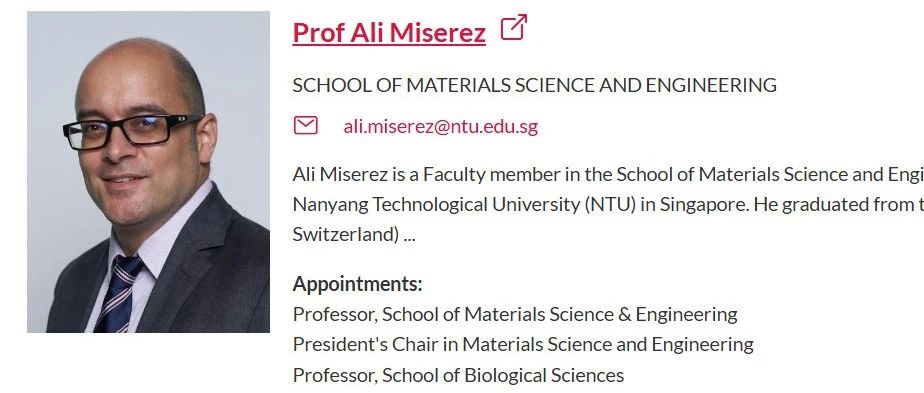Select the President's Chair in Materials Science line
Image resolution: width=924 pixels, height=393 pixels.
(x=523, y=345)
